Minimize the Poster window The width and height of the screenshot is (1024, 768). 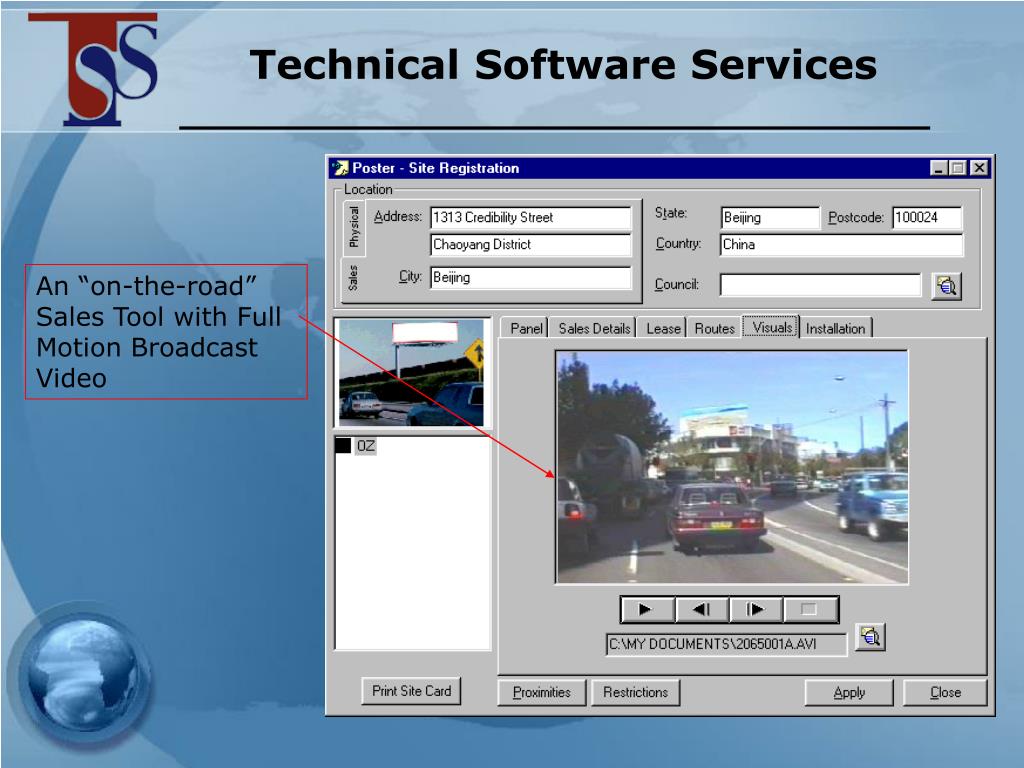click(x=938, y=168)
